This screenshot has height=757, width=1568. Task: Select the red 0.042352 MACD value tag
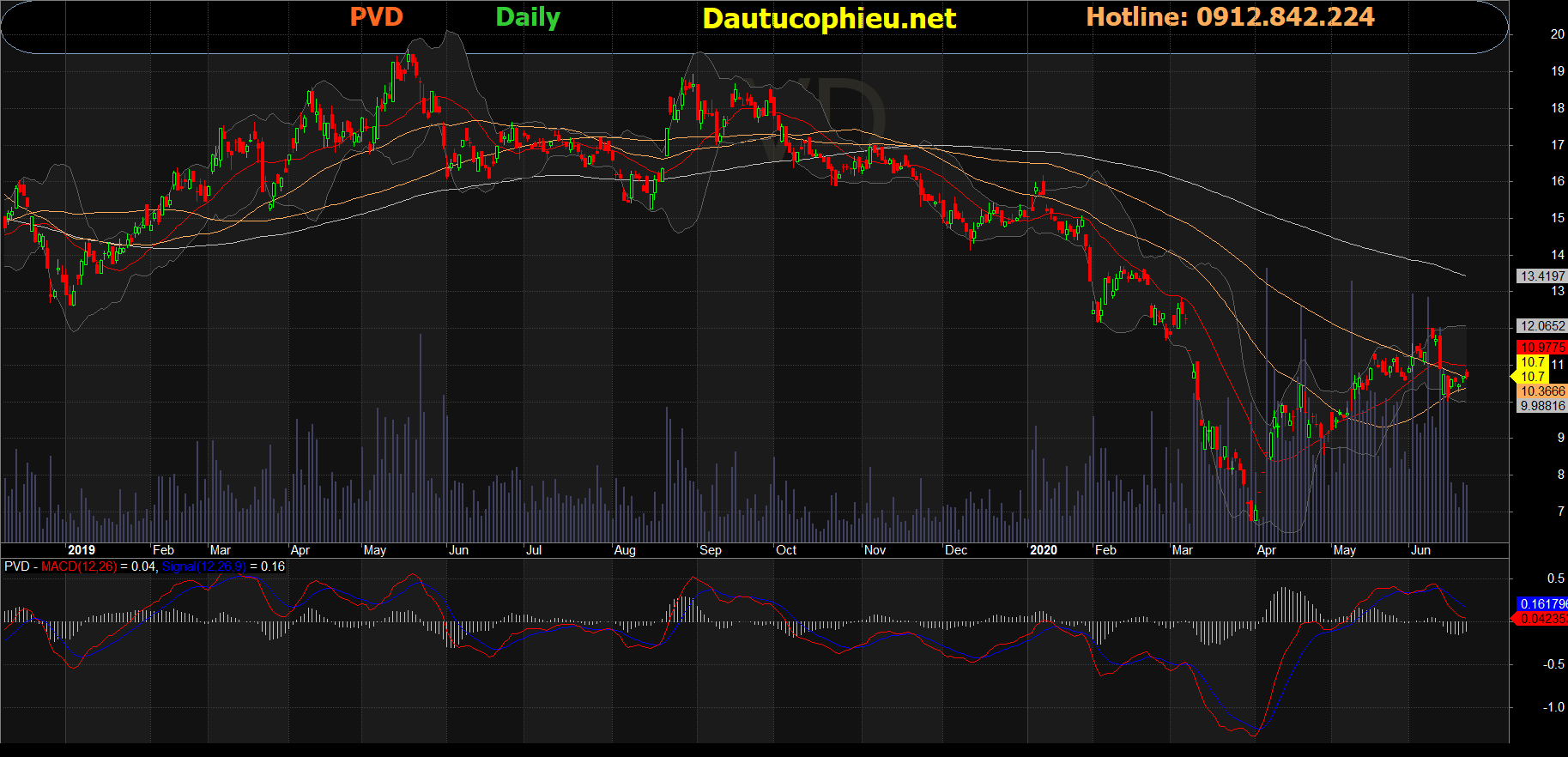(1542, 619)
